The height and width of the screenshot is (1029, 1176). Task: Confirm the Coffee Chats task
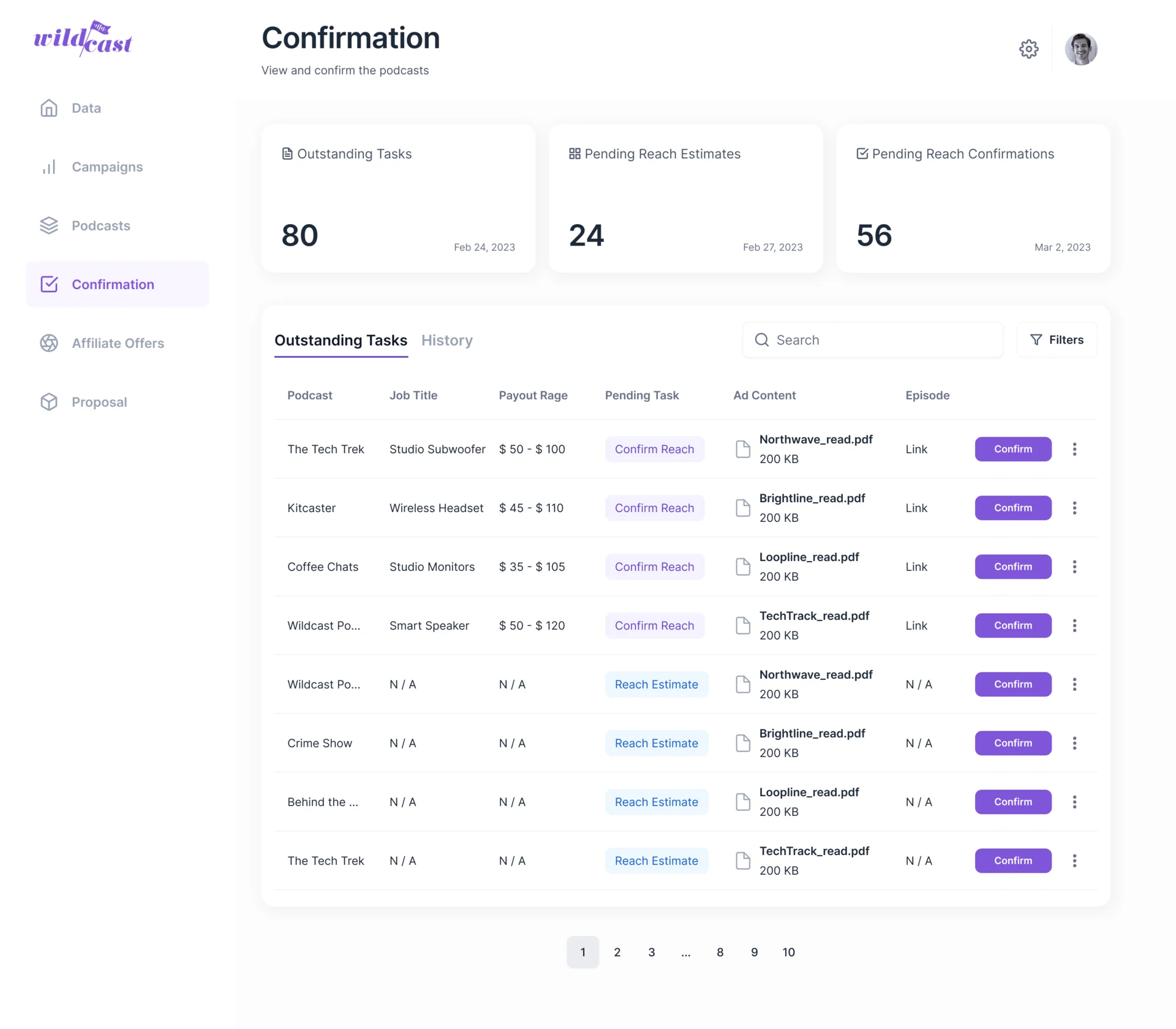1013,567
